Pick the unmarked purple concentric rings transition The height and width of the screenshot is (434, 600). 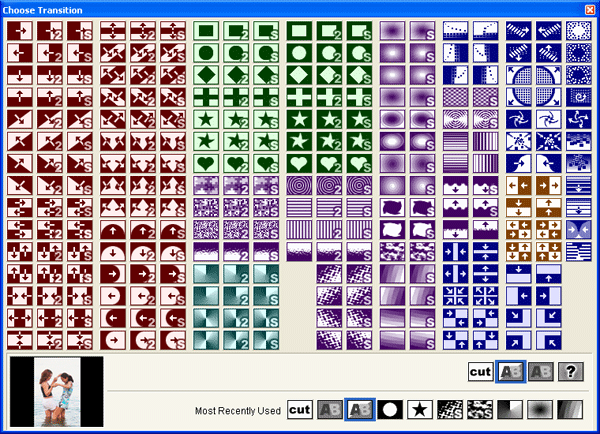[299, 186]
